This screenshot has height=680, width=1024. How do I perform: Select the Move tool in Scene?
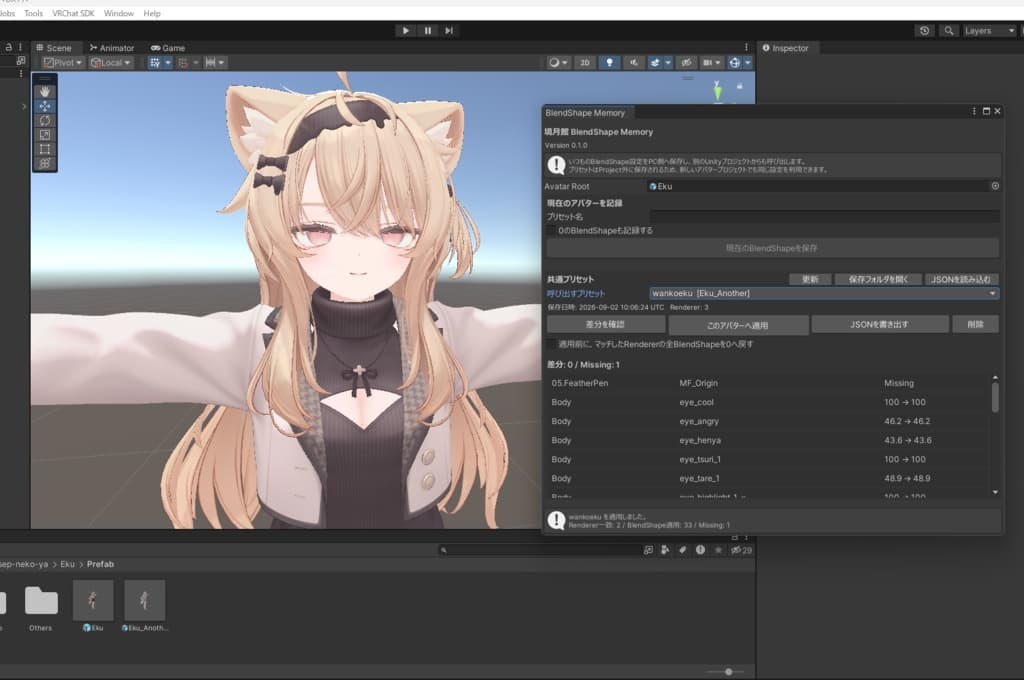click(x=44, y=106)
